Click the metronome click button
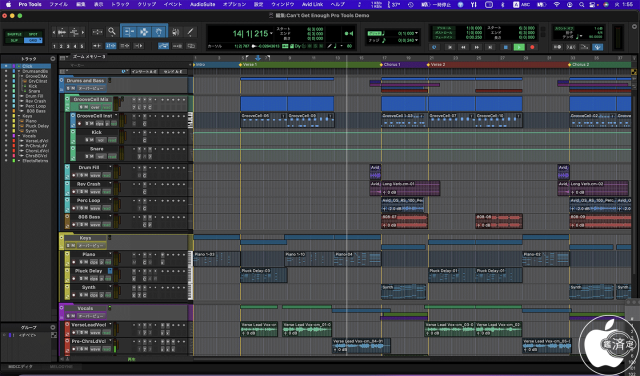 click(x=571, y=47)
